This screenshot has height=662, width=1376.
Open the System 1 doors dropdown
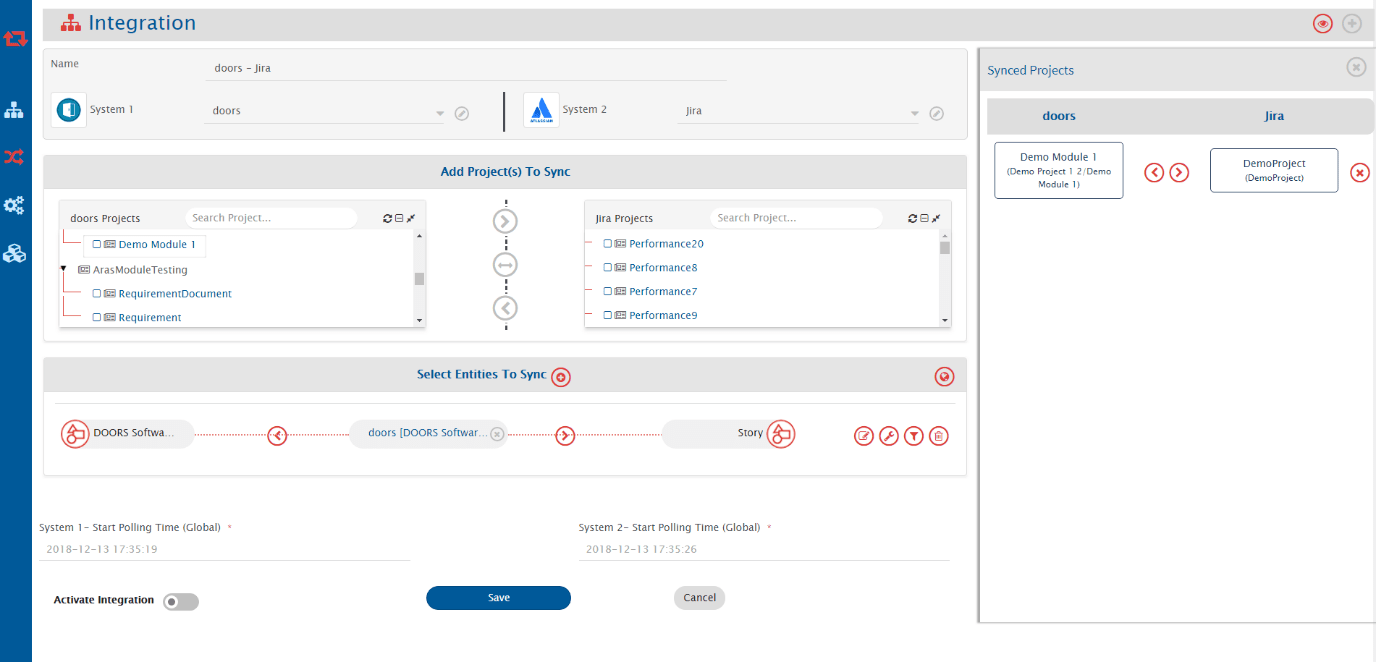[x=439, y=113]
